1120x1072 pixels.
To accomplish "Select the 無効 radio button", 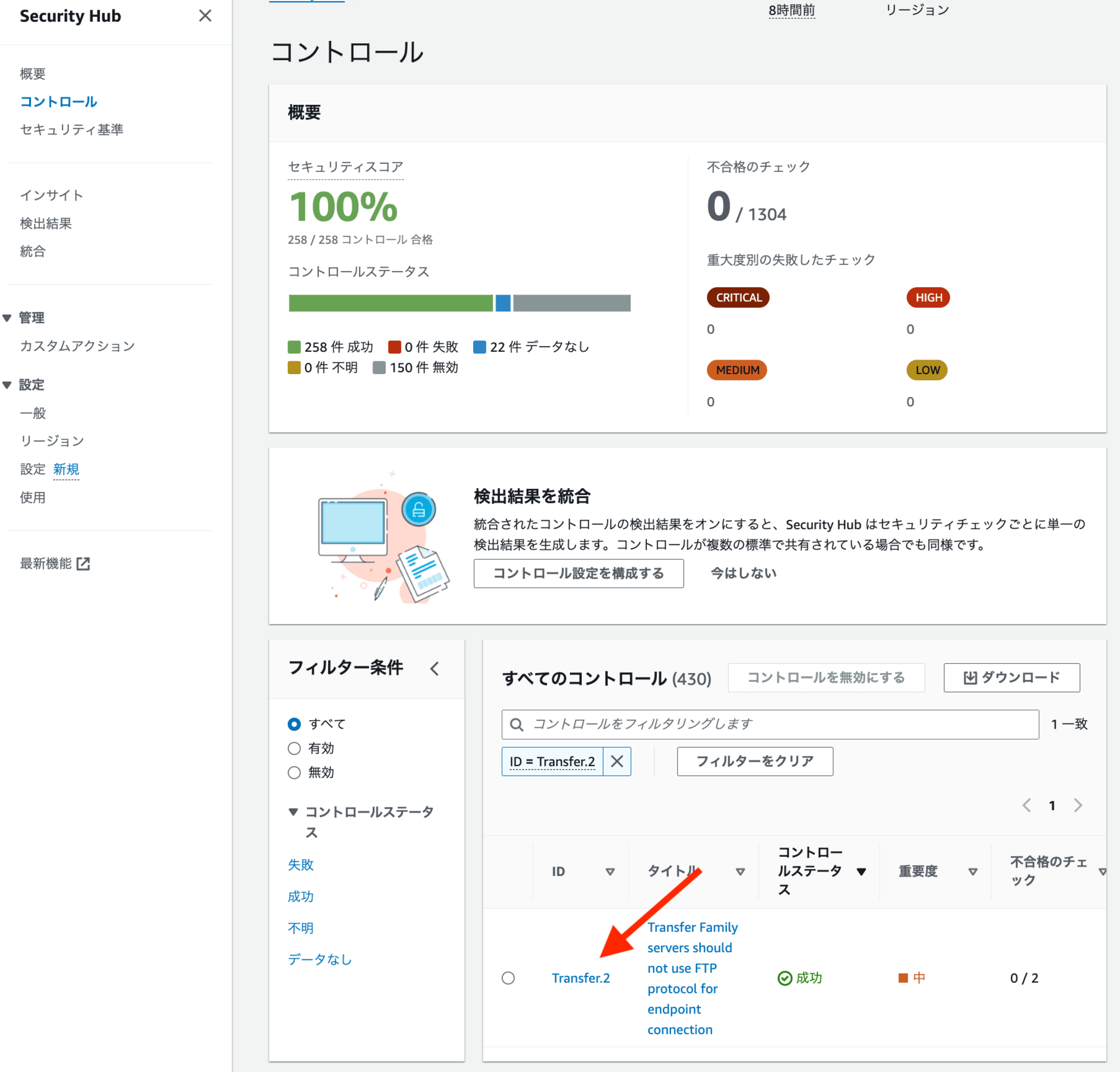I will [295, 772].
